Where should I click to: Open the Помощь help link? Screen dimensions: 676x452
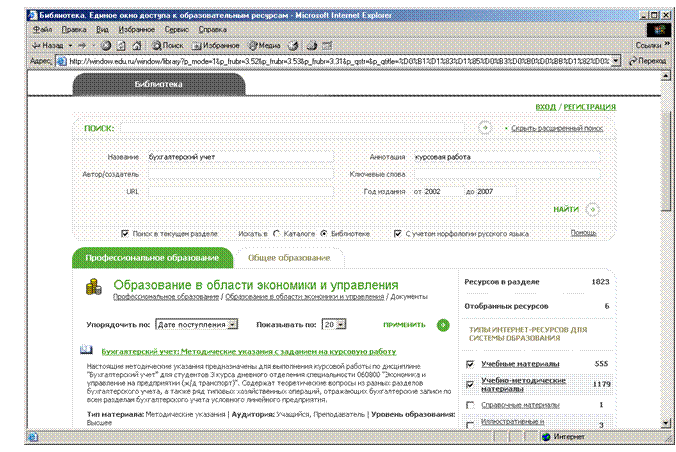583,233
